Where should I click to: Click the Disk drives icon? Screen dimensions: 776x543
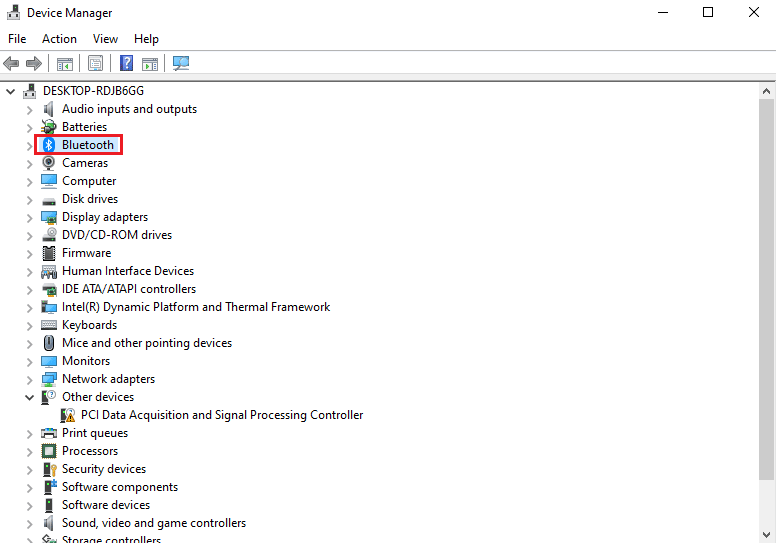(x=48, y=200)
